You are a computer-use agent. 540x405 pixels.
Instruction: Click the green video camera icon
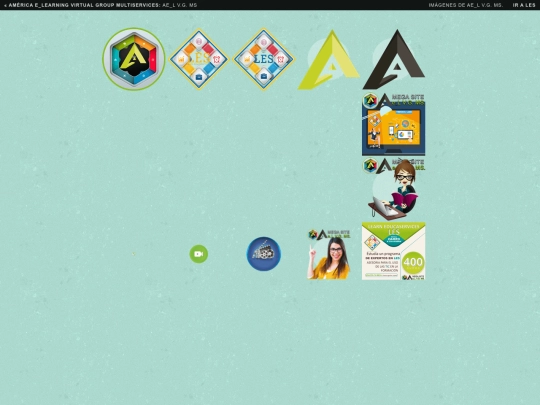tap(199, 254)
